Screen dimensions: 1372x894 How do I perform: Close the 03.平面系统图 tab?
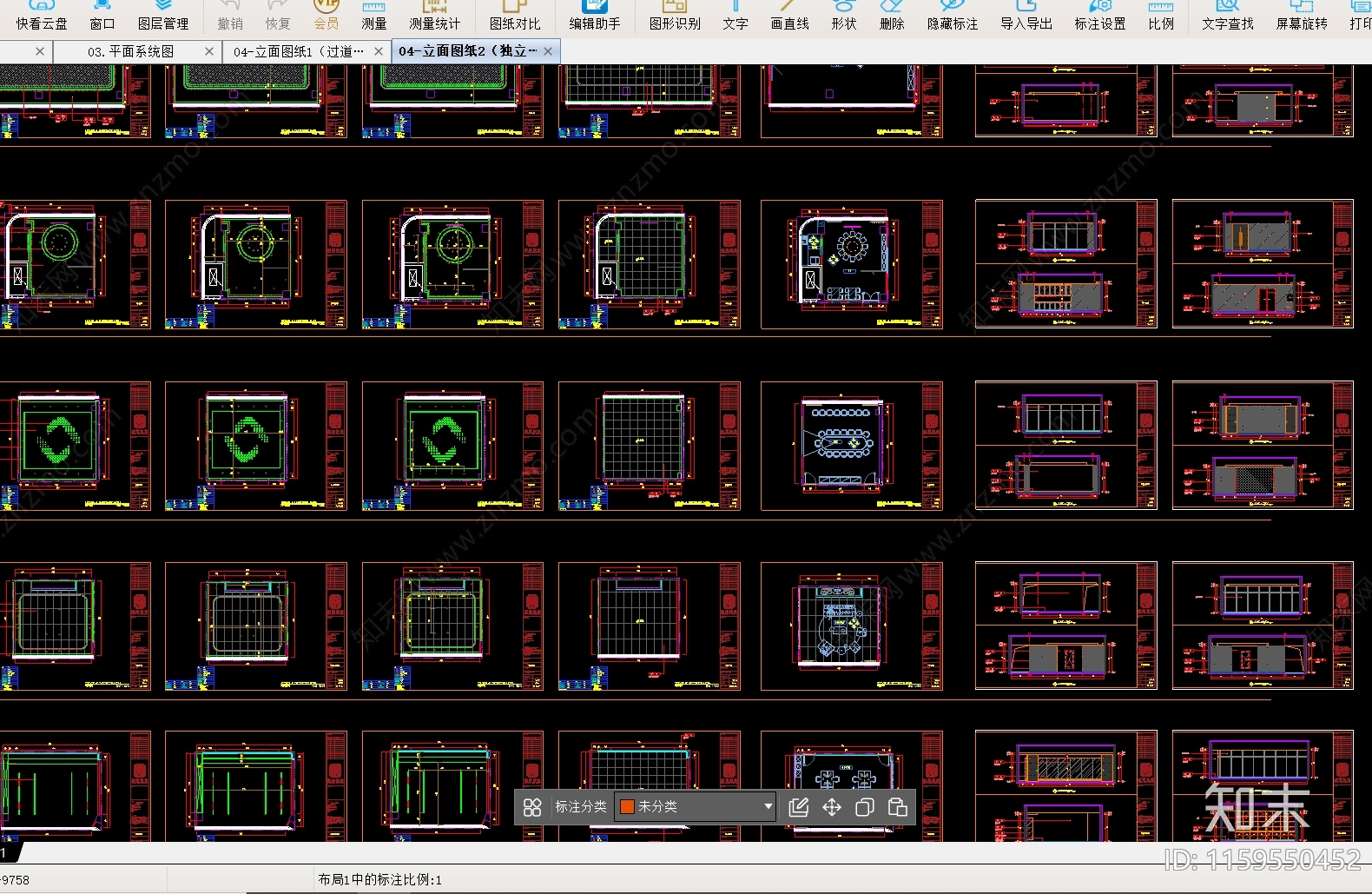pyautogui.click(x=209, y=52)
